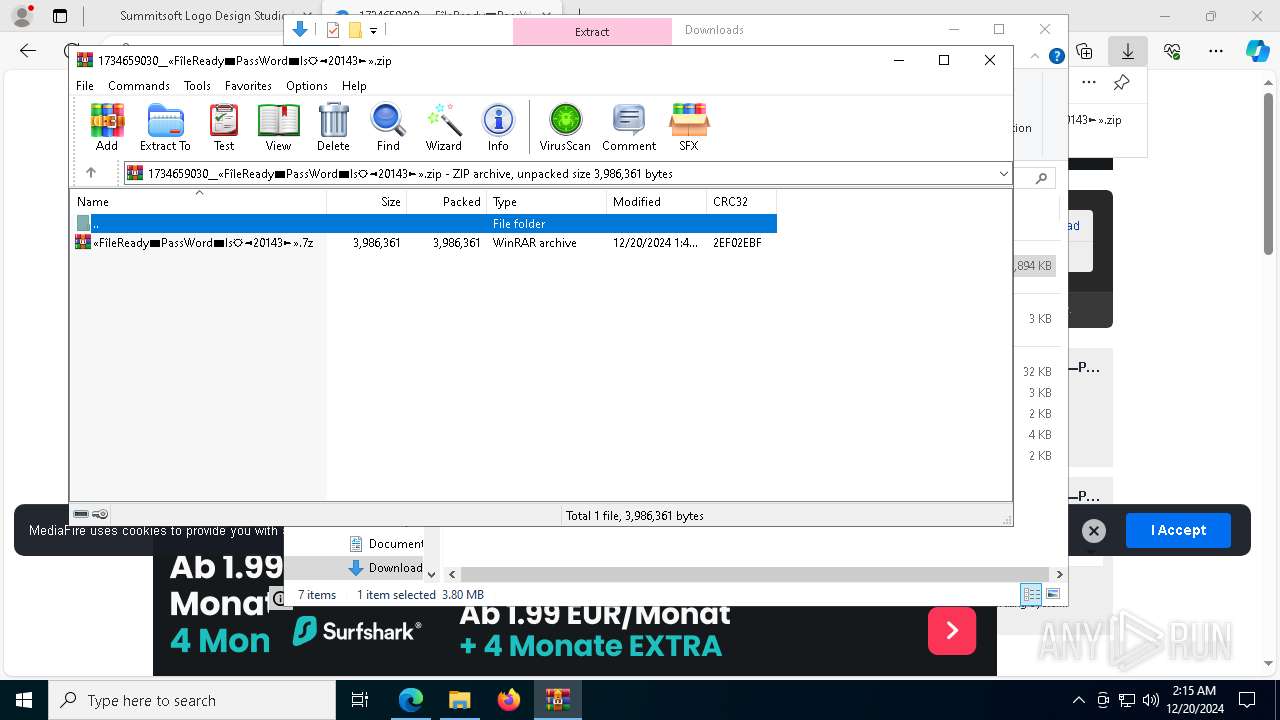Screen dimensions: 1280x720
Task: Open Edge Copilot icon
Action: [x=1257, y=50]
